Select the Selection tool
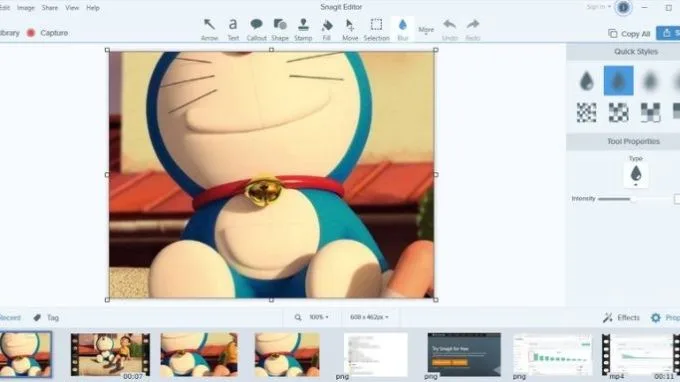The height and width of the screenshot is (382, 680). (x=376, y=29)
